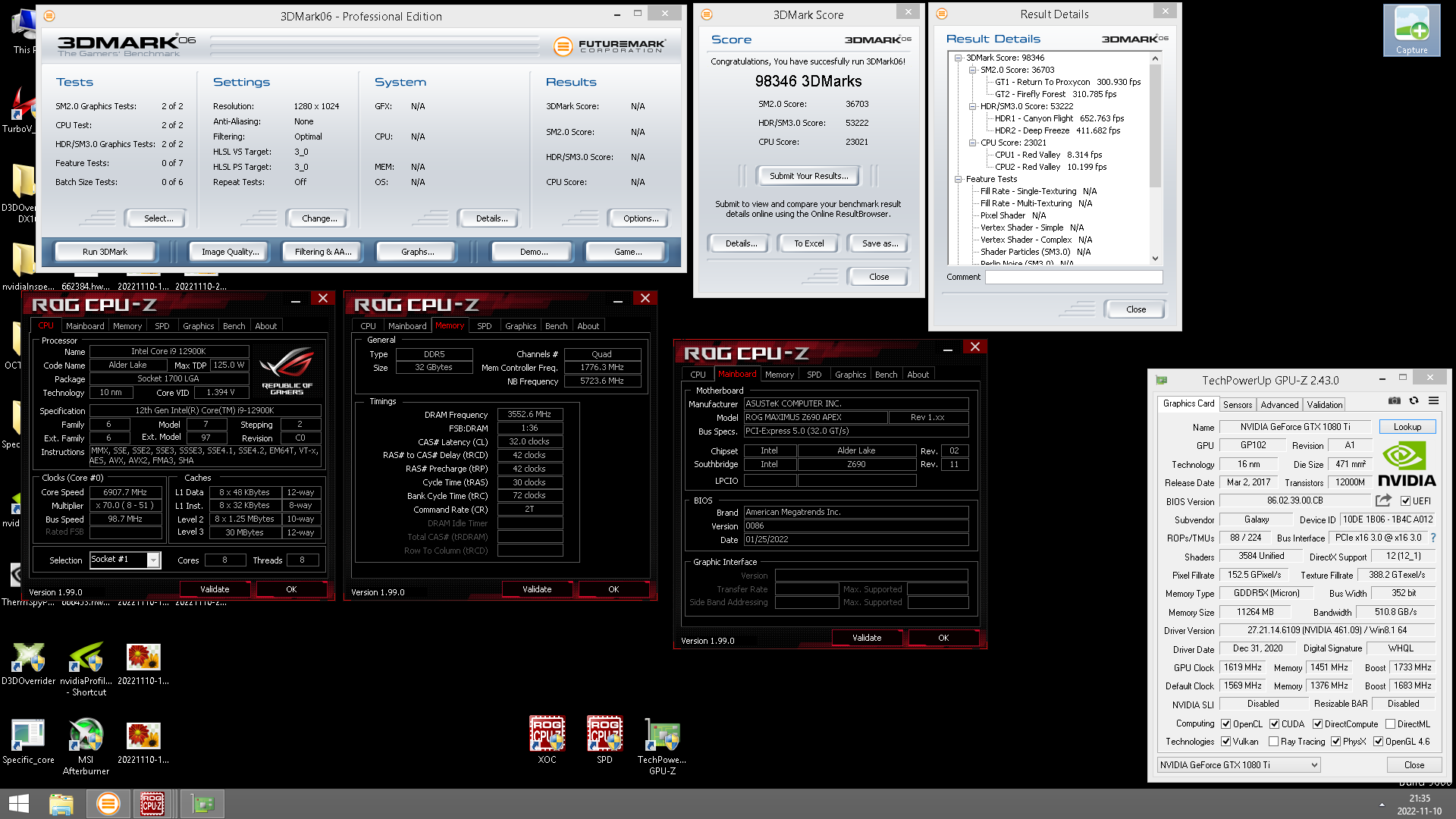Toggle the PhysX checkbox
This screenshot has height=819, width=1456.
click(1336, 742)
